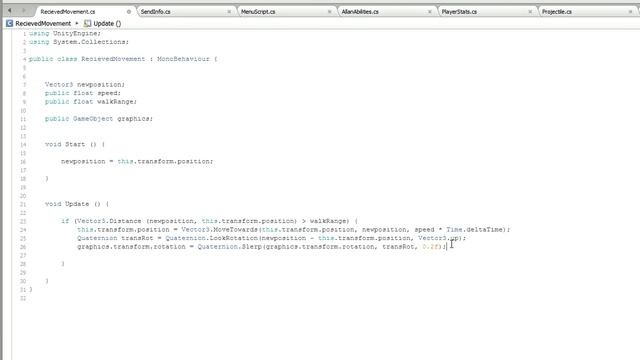Switch to the PlayerStats.cs tab
Screen dimensions: 640x360
(459, 12)
